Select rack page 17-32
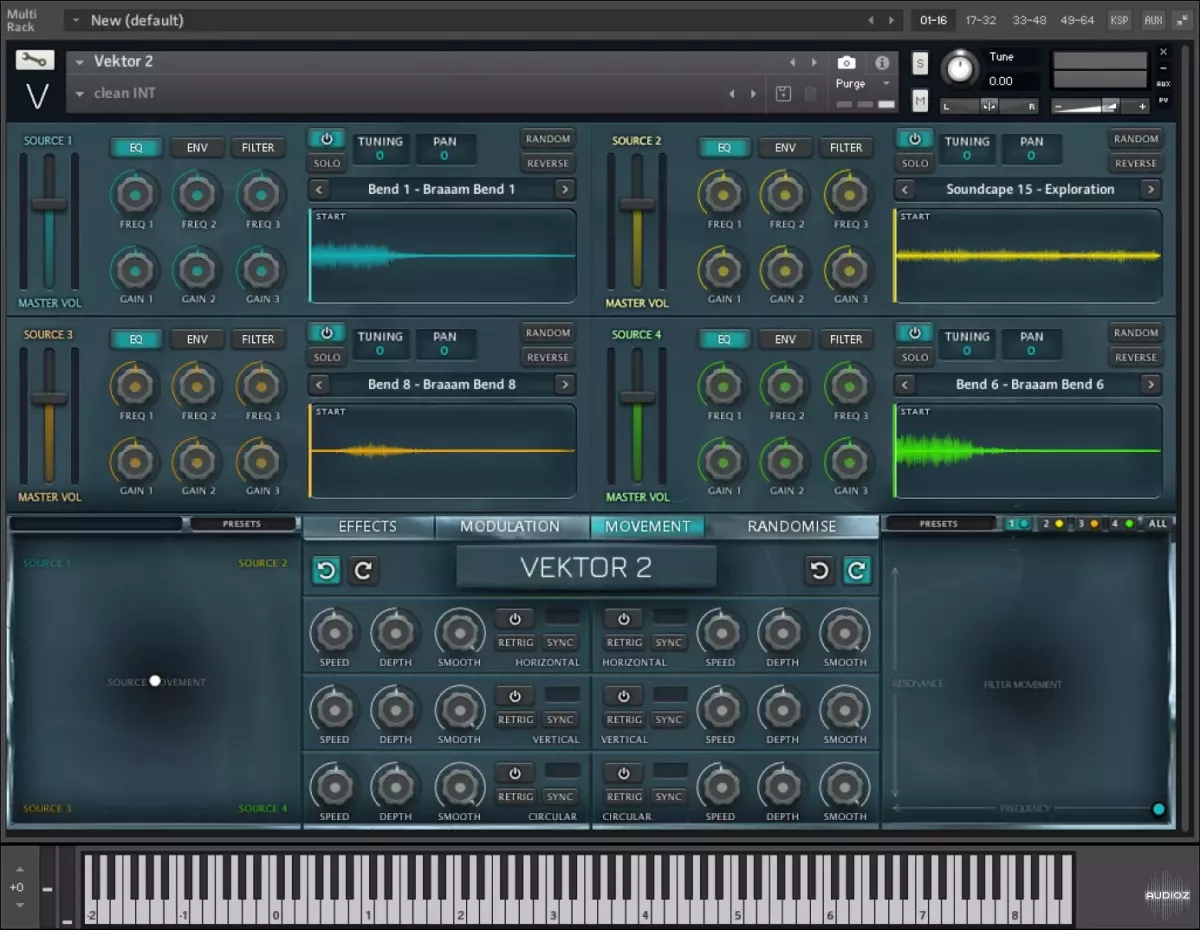The height and width of the screenshot is (930, 1200). click(980, 20)
